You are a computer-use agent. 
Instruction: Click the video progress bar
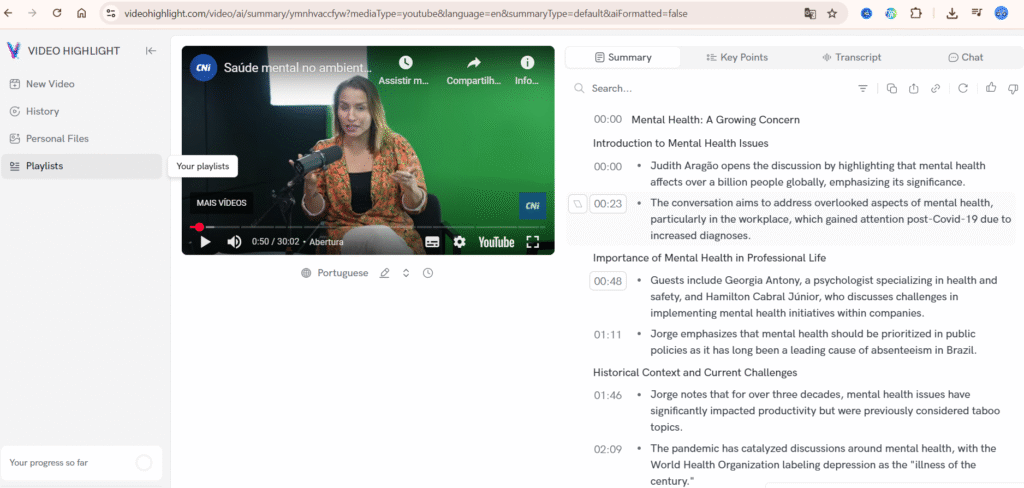point(370,227)
